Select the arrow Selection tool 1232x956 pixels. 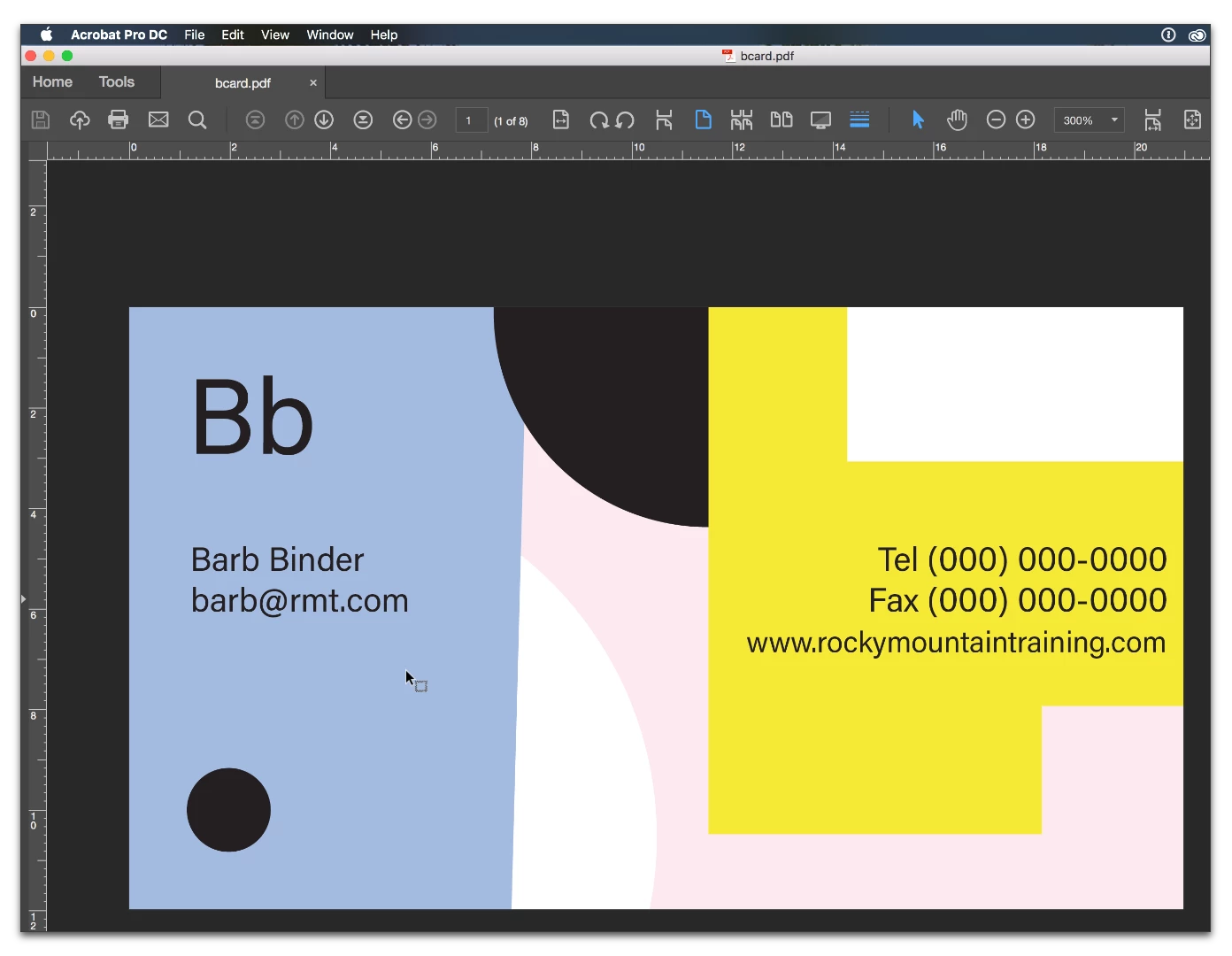point(918,119)
